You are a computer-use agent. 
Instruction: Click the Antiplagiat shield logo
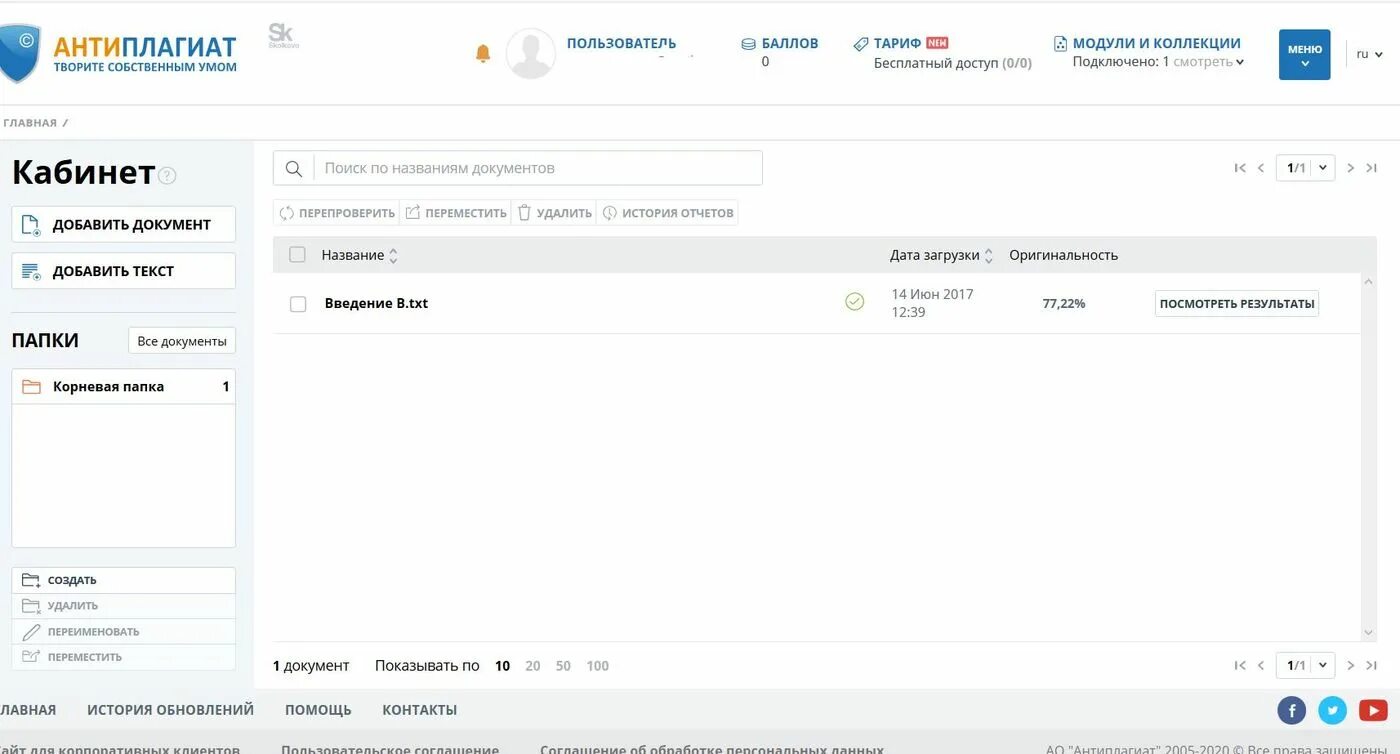pos(20,54)
